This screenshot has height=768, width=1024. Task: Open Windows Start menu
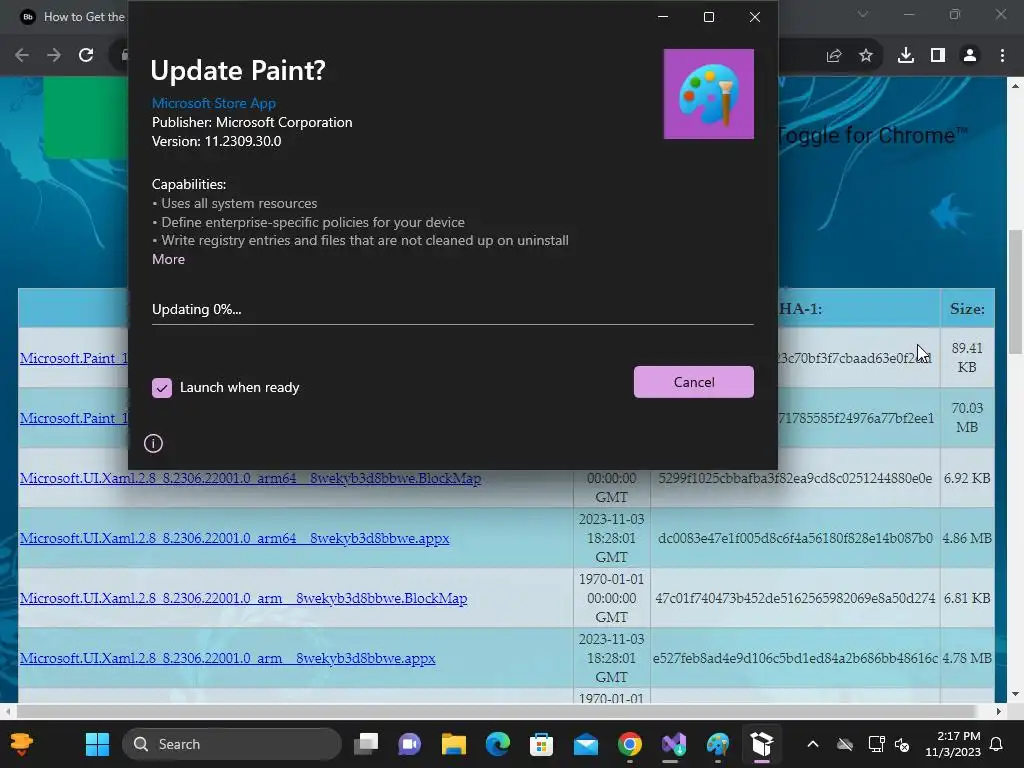pyautogui.click(x=97, y=744)
